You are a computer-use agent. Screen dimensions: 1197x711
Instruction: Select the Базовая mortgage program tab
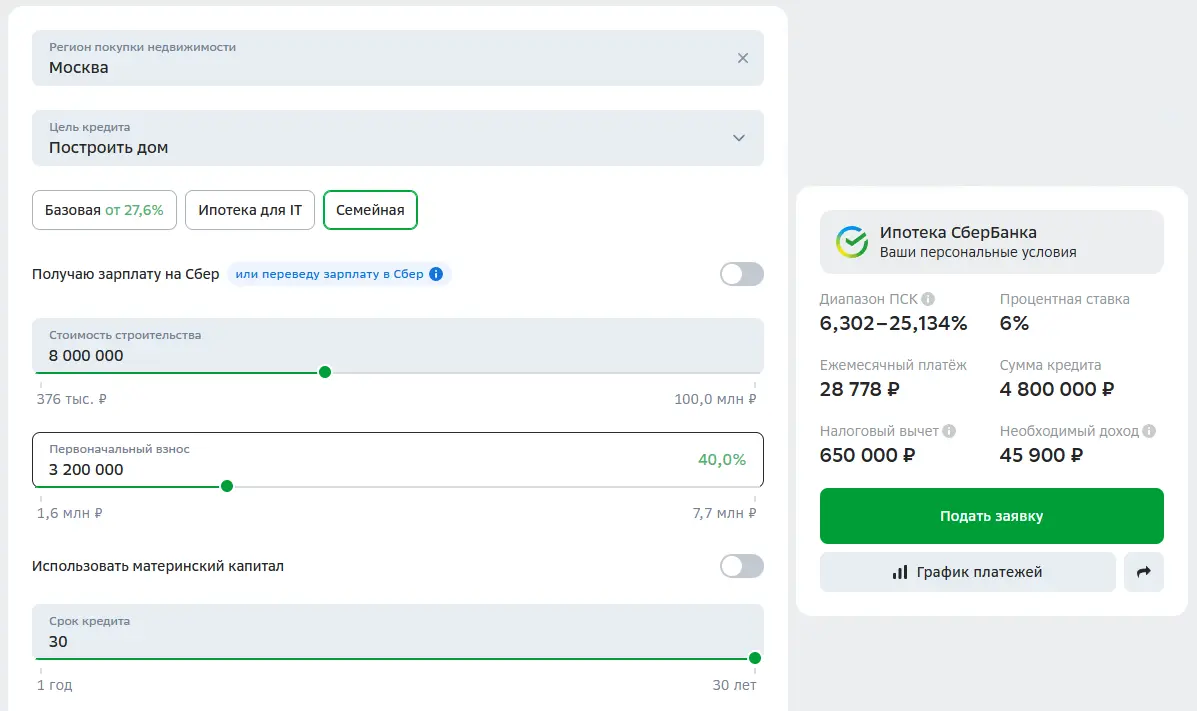pyautogui.click(x=104, y=210)
